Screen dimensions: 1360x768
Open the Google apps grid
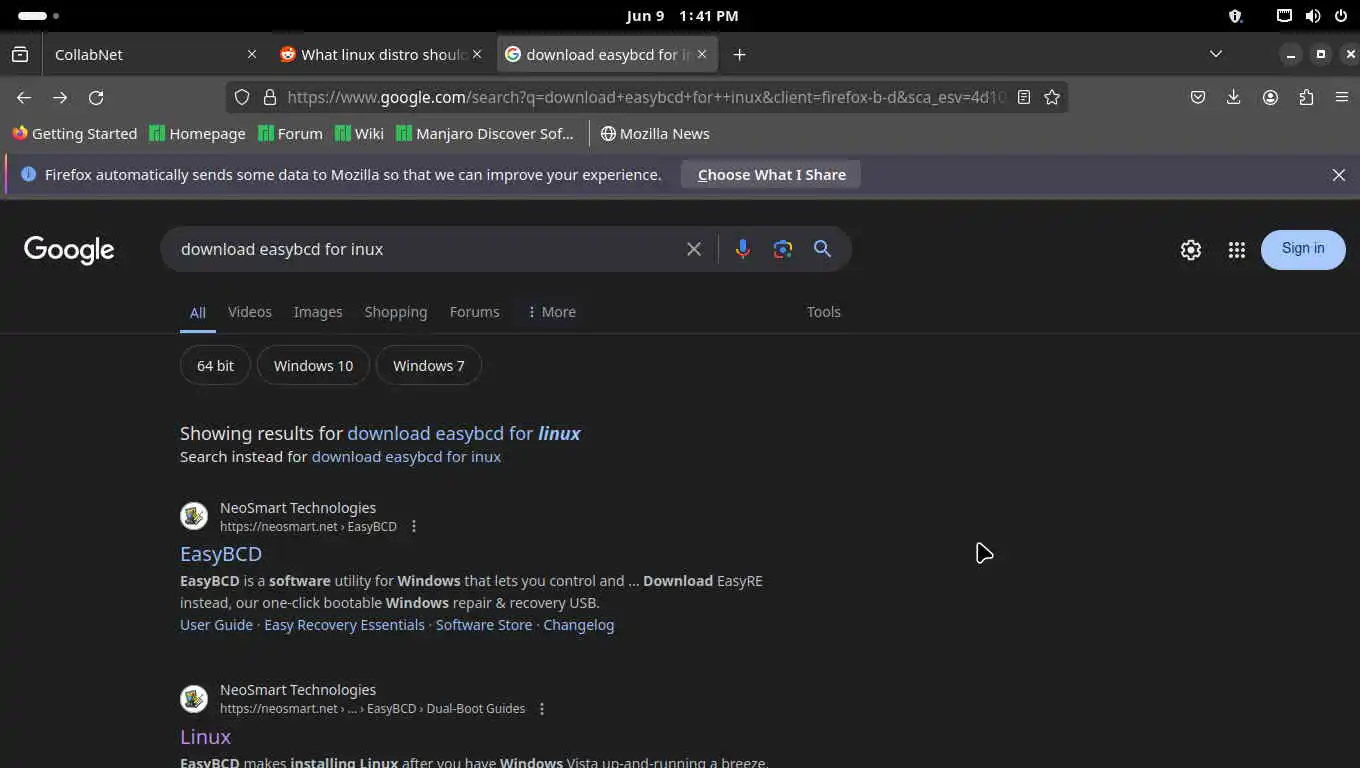point(1237,250)
